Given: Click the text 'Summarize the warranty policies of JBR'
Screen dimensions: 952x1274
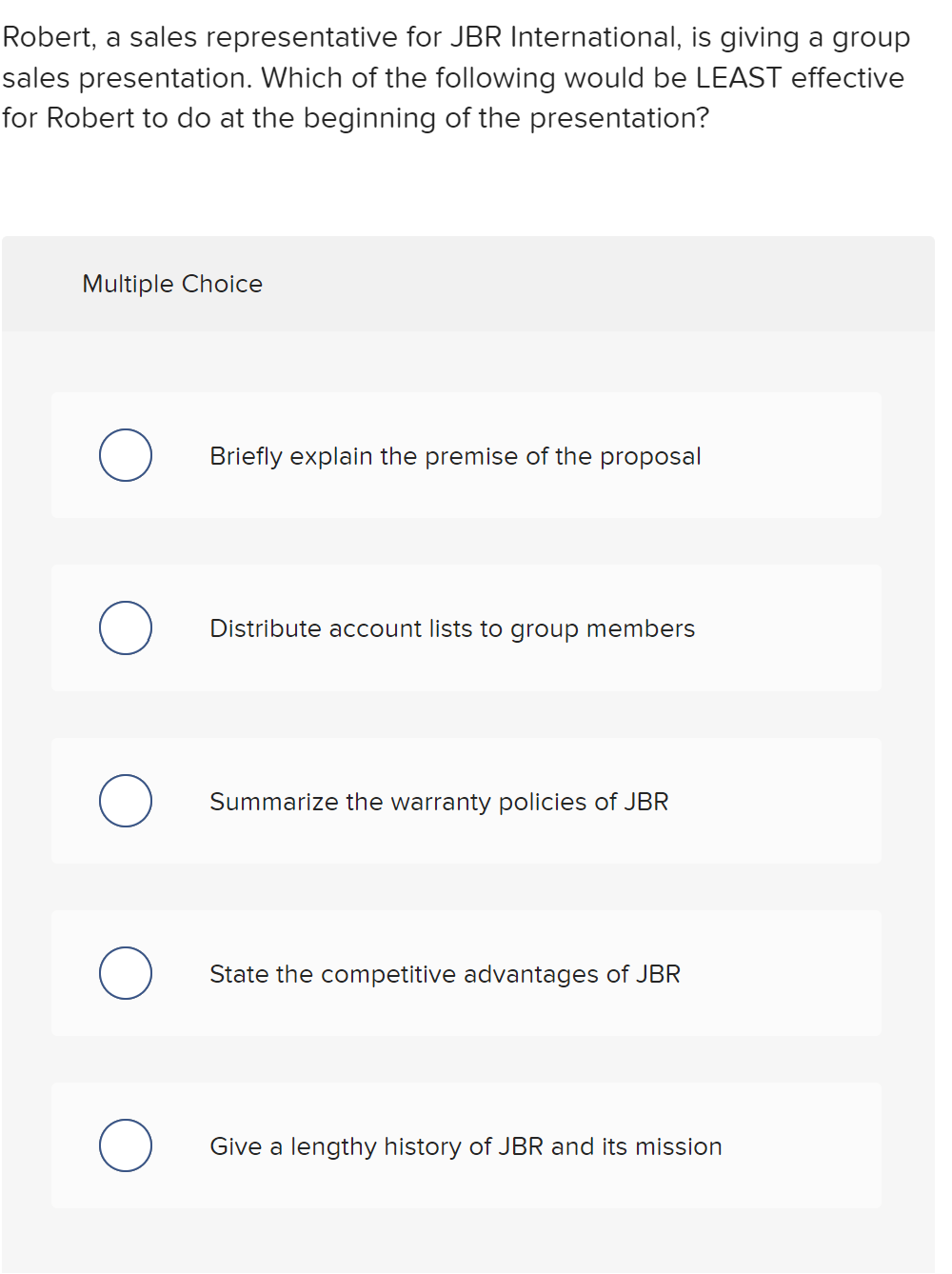Looking at the screenshot, I should (439, 802).
